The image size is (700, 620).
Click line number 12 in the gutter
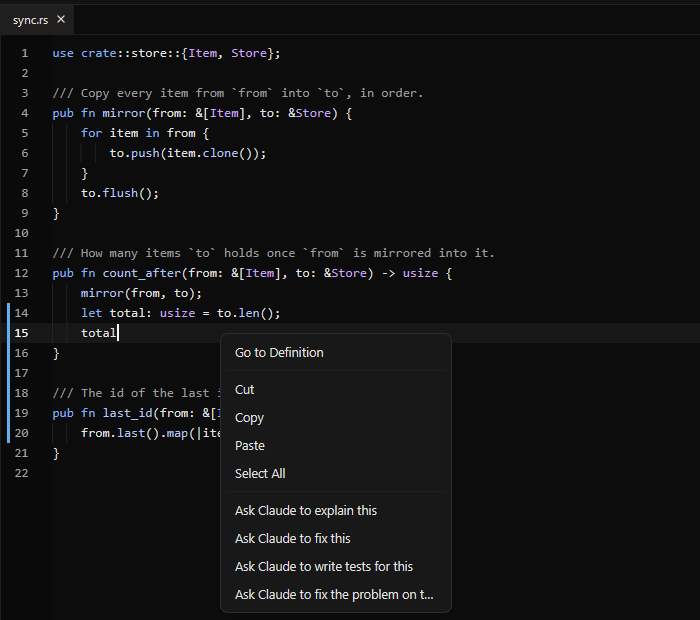[x=21, y=273]
